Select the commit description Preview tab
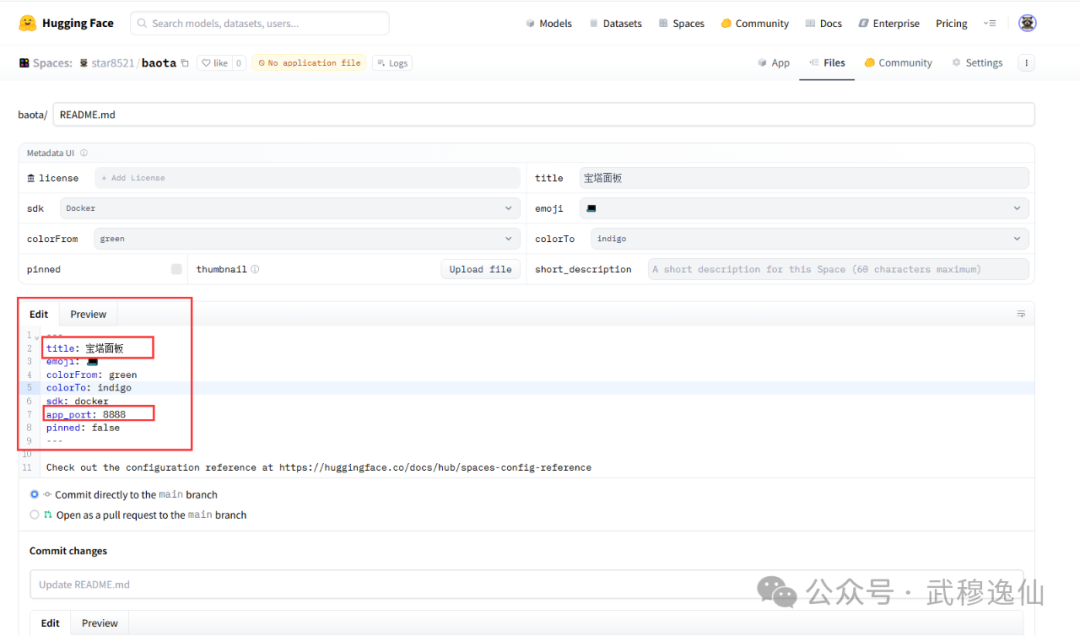1080x636 pixels. [100, 623]
